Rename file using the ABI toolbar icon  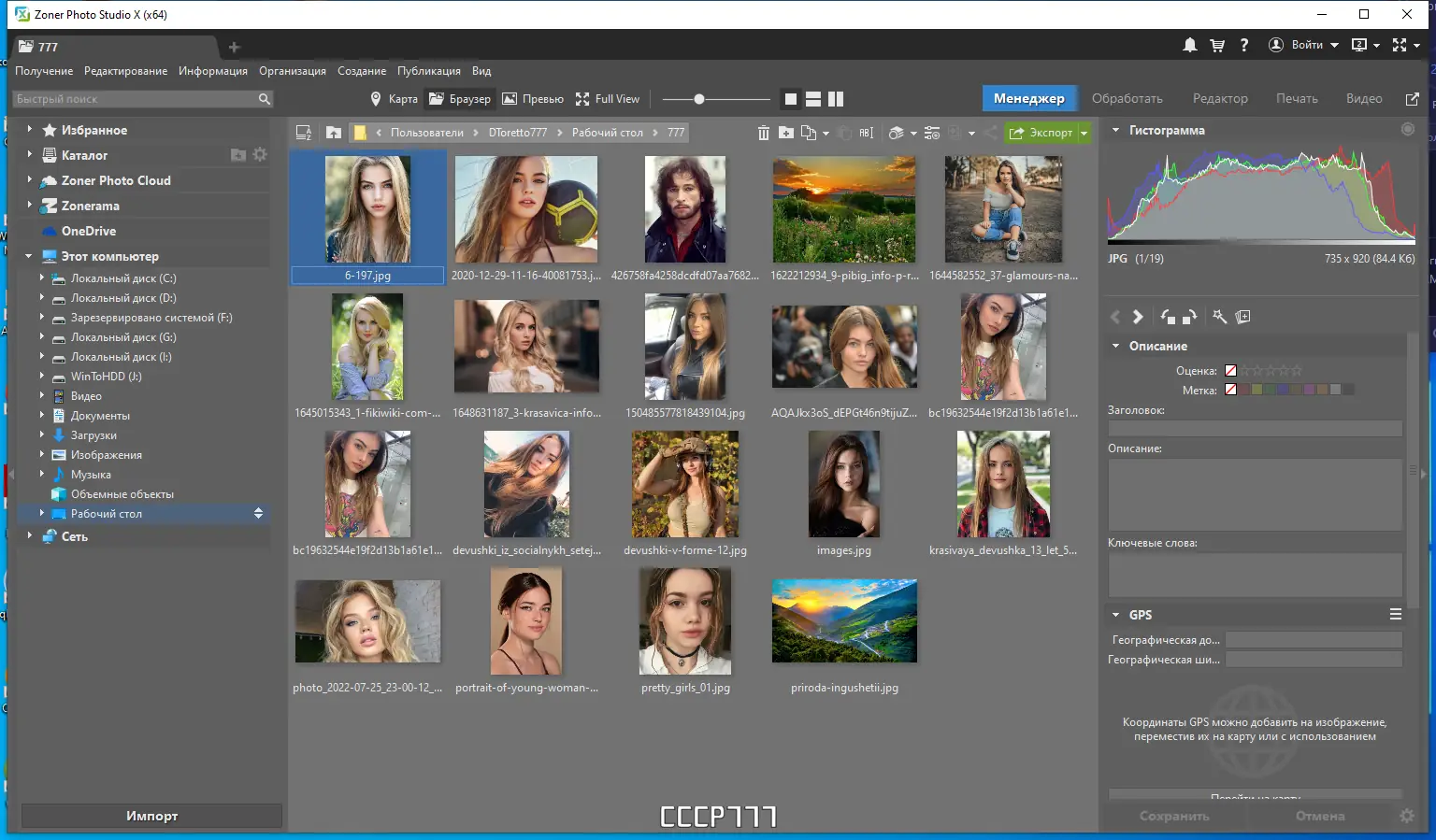pos(866,132)
